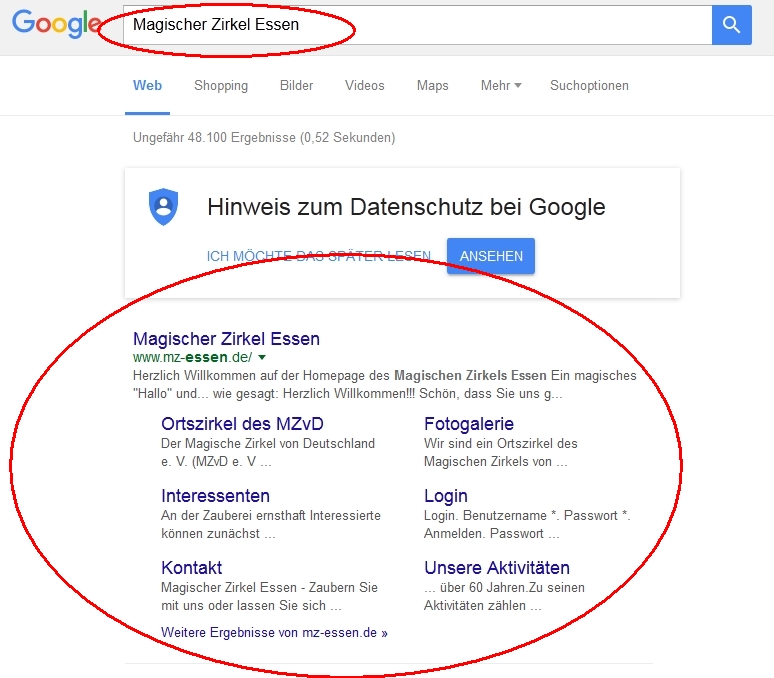Screen dimensions: 774x678
Task: Click snippet 'Magischer Zirkel Essen - Zaubern Sie'
Action: pyautogui.click(x=269, y=587)
